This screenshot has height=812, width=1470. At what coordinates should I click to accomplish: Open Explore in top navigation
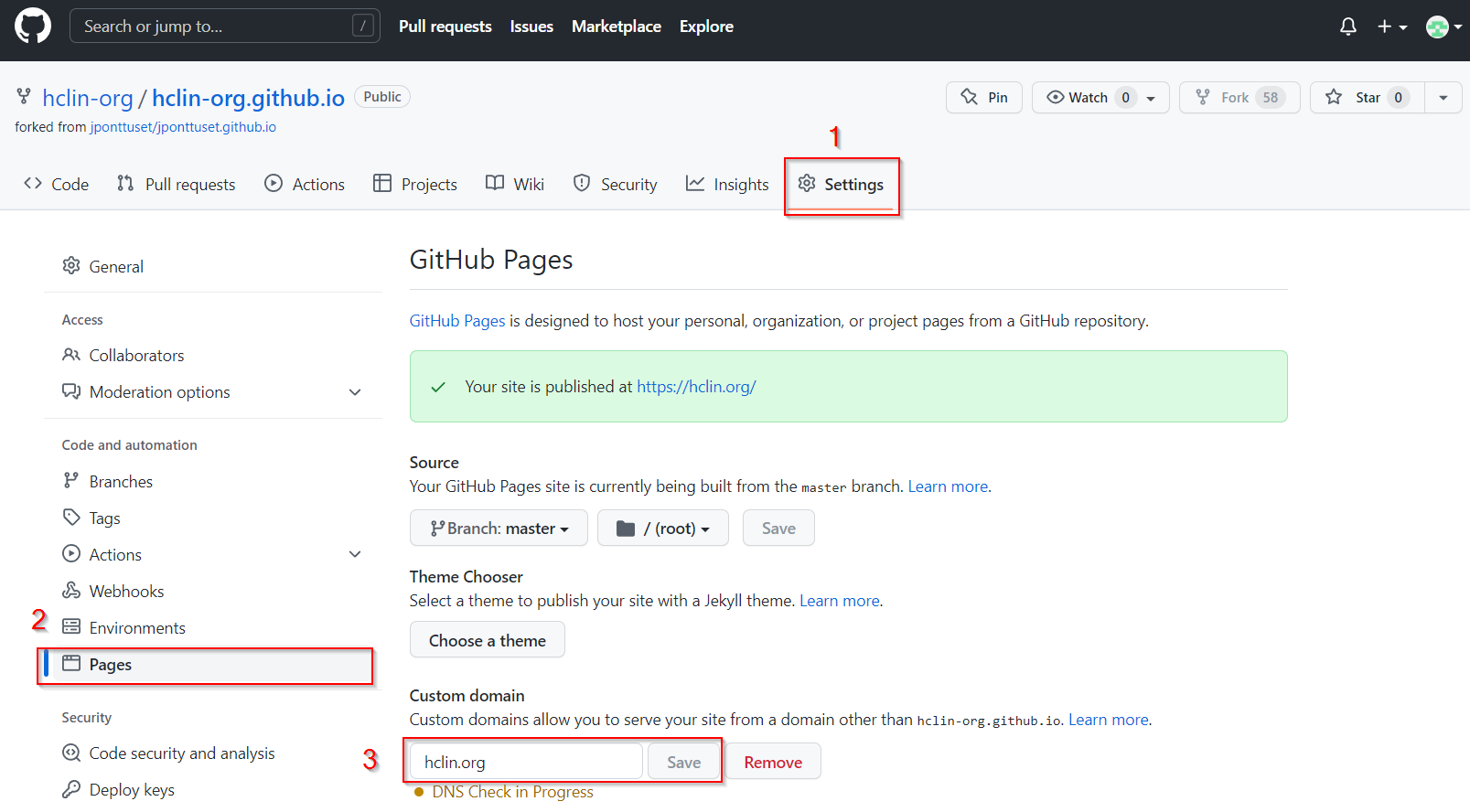pyautogui.click(x=706, y=27)
